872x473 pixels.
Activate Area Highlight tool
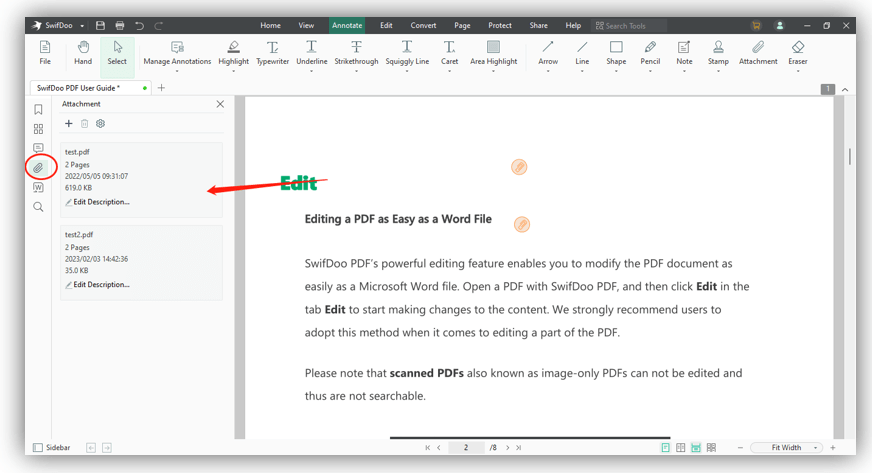pyautogui.click(x=493, y=53)
